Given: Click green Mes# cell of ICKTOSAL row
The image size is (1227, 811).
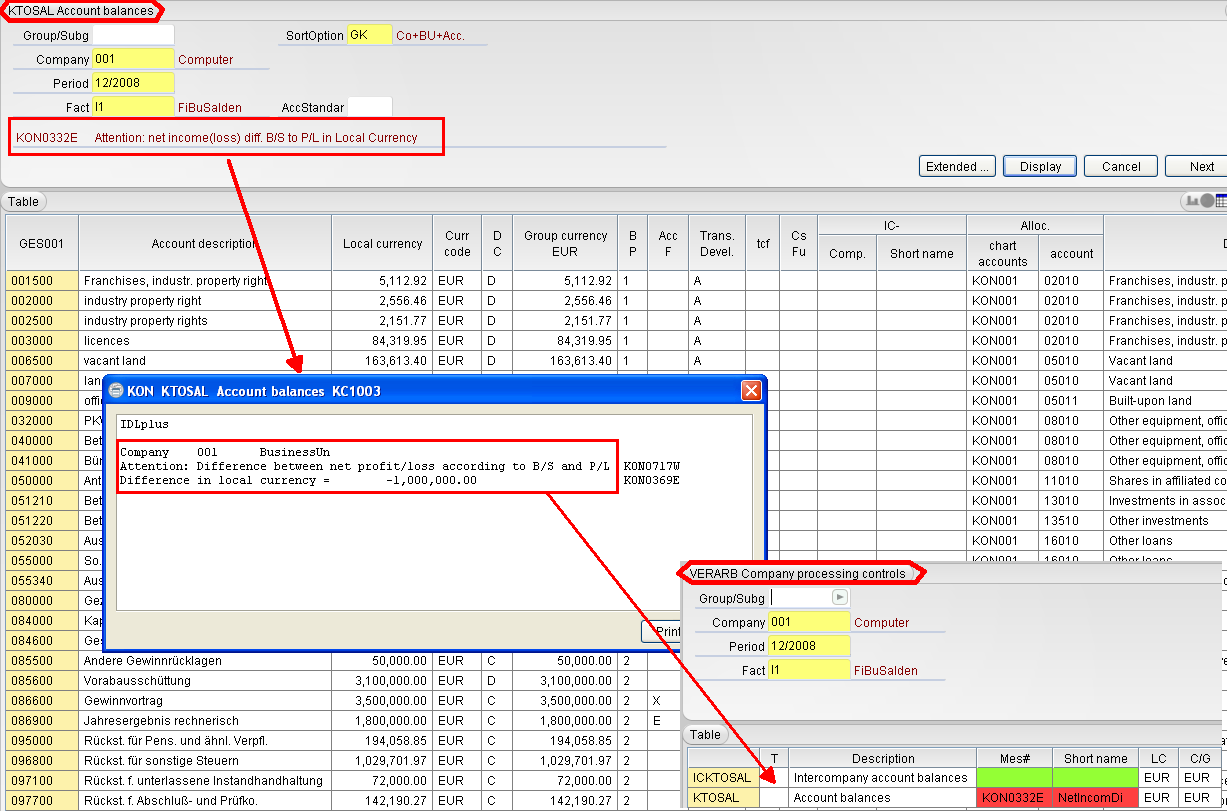Looking at the screenshot, I should pyautogui.click(x=1014, y=777).
